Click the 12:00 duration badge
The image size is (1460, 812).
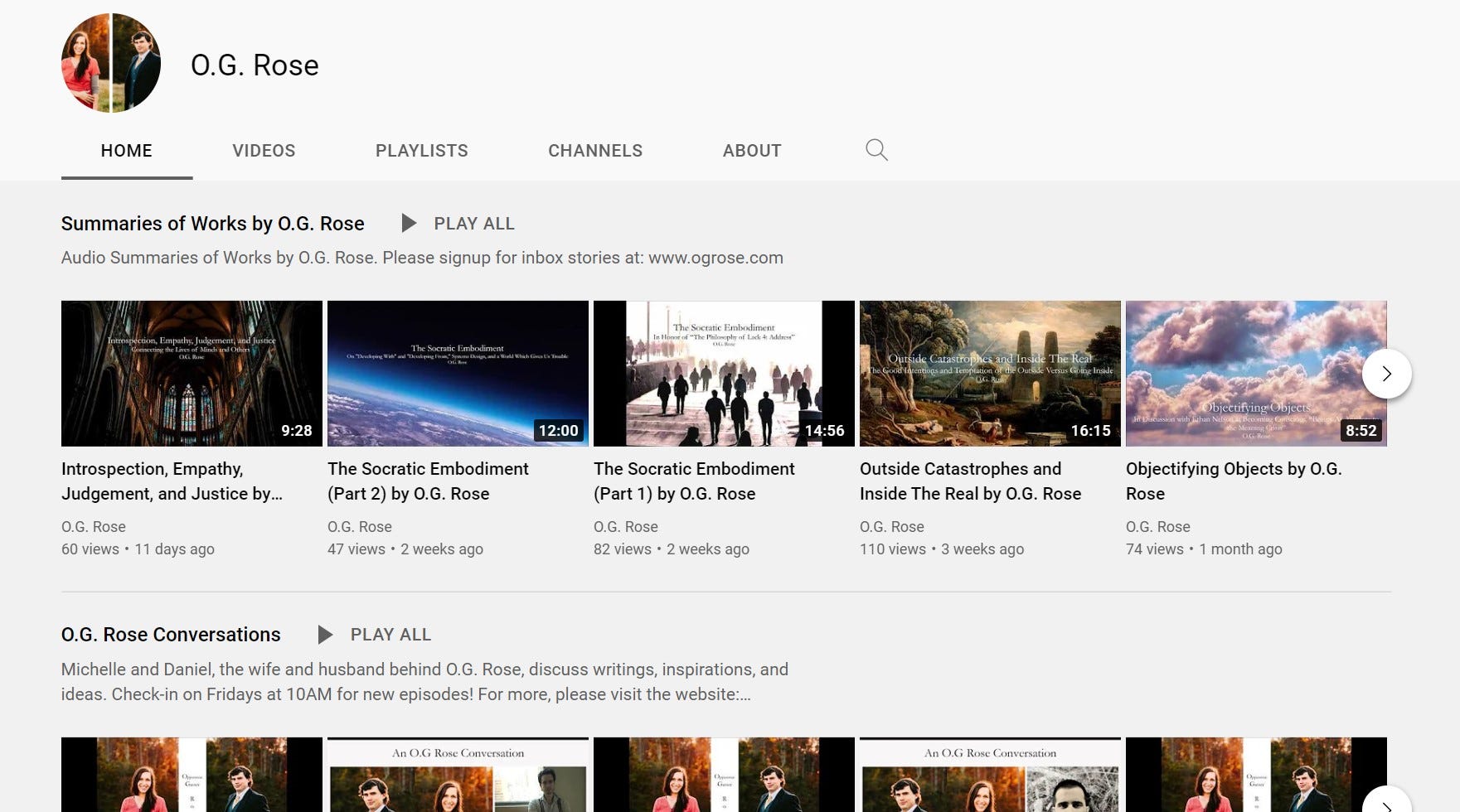click(559, 431)
